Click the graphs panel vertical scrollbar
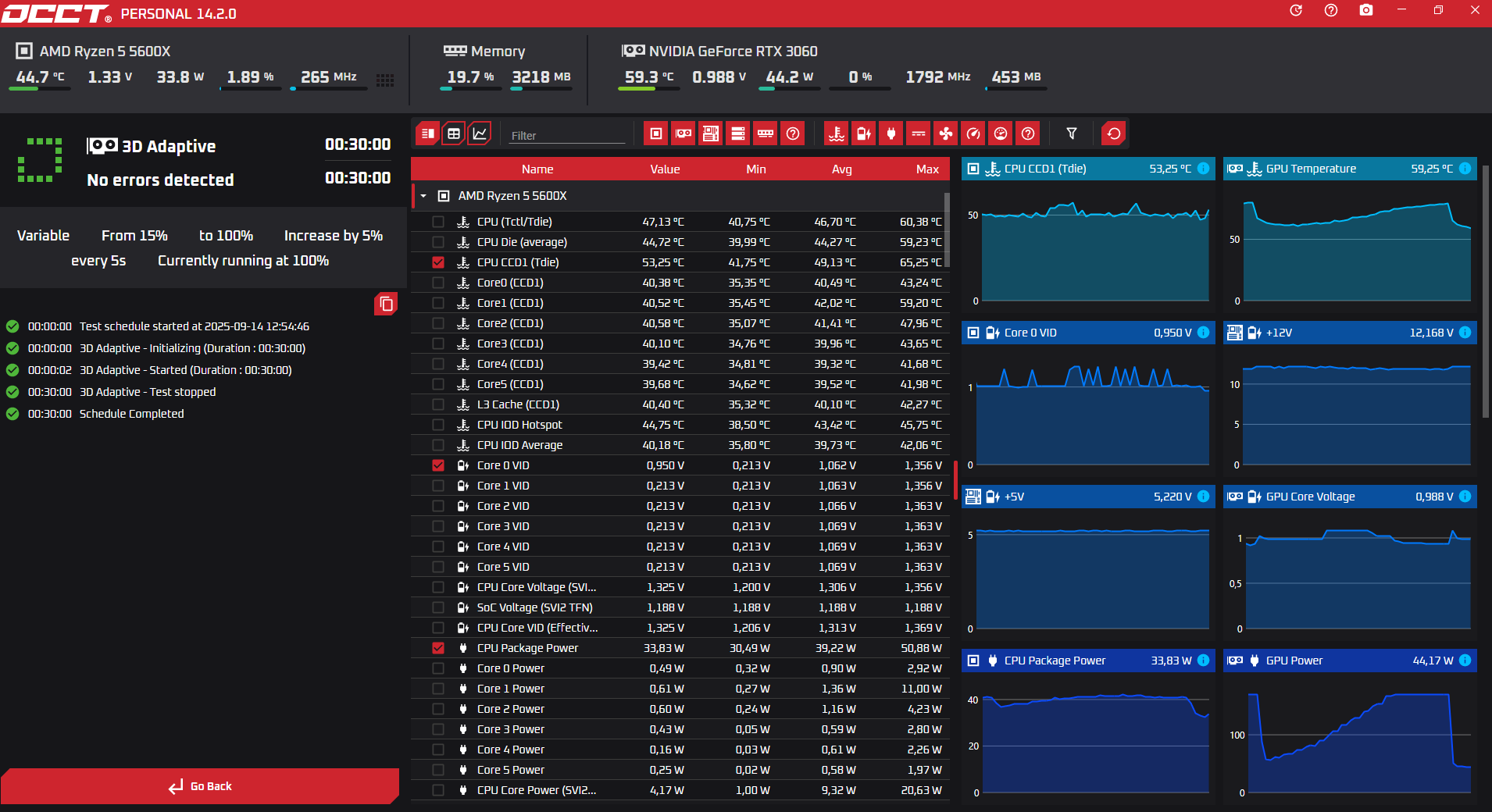This screenshot has width=1492, height=812. point(1486,290)
